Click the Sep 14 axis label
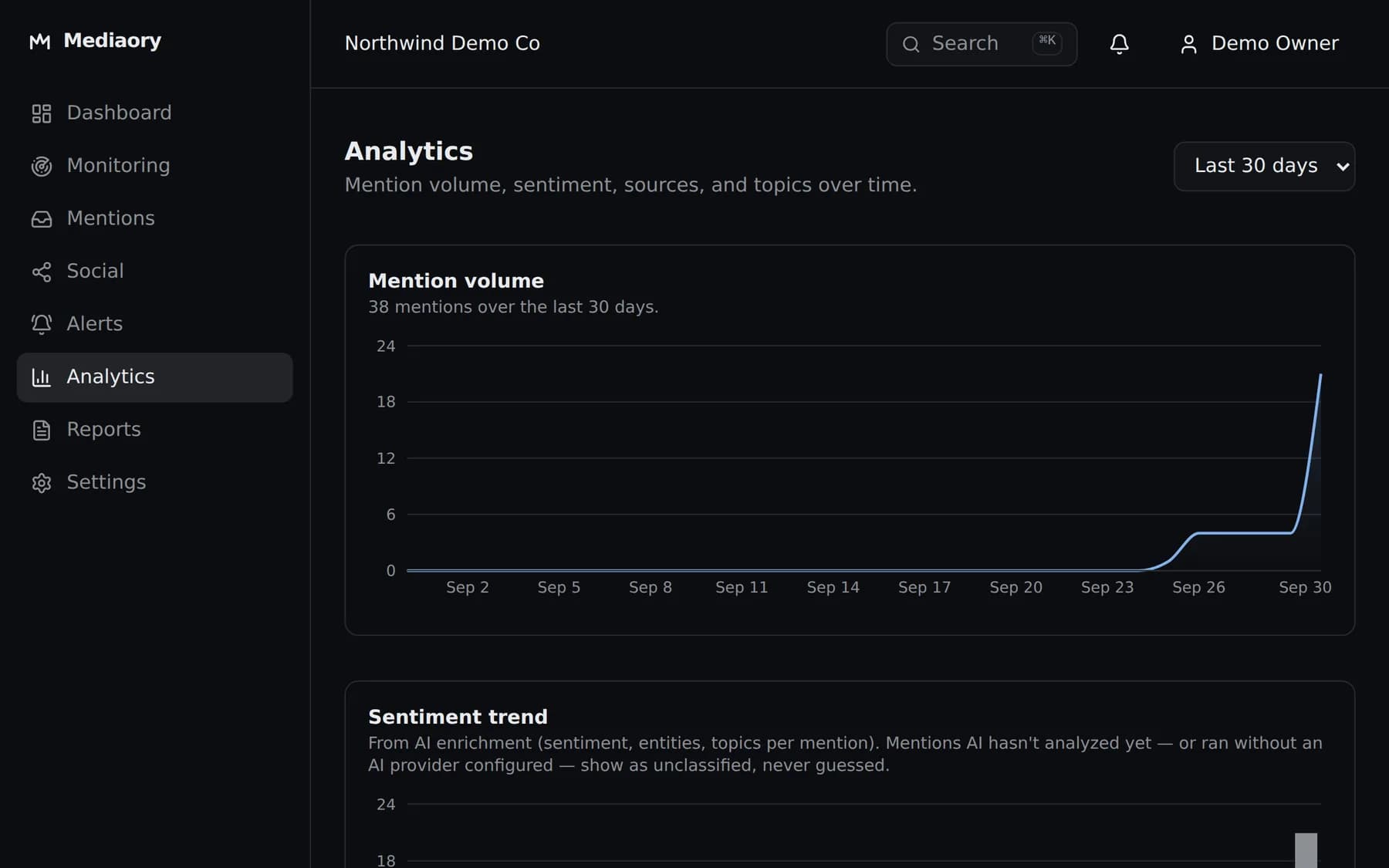This screenshot has width=1389, height=868. coord(833,587)
